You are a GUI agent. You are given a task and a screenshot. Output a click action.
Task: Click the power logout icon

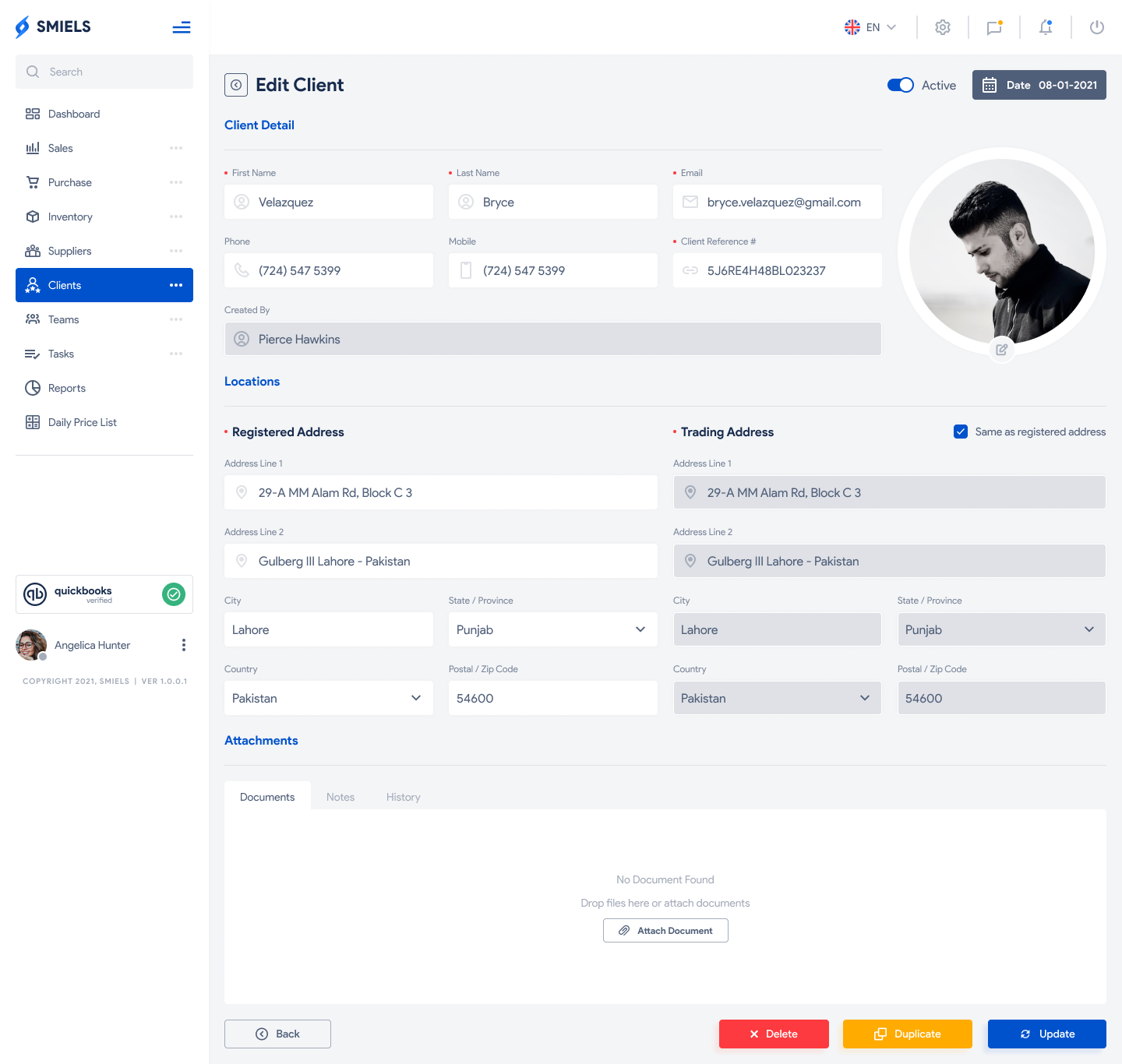click(x=1097, y=27)
